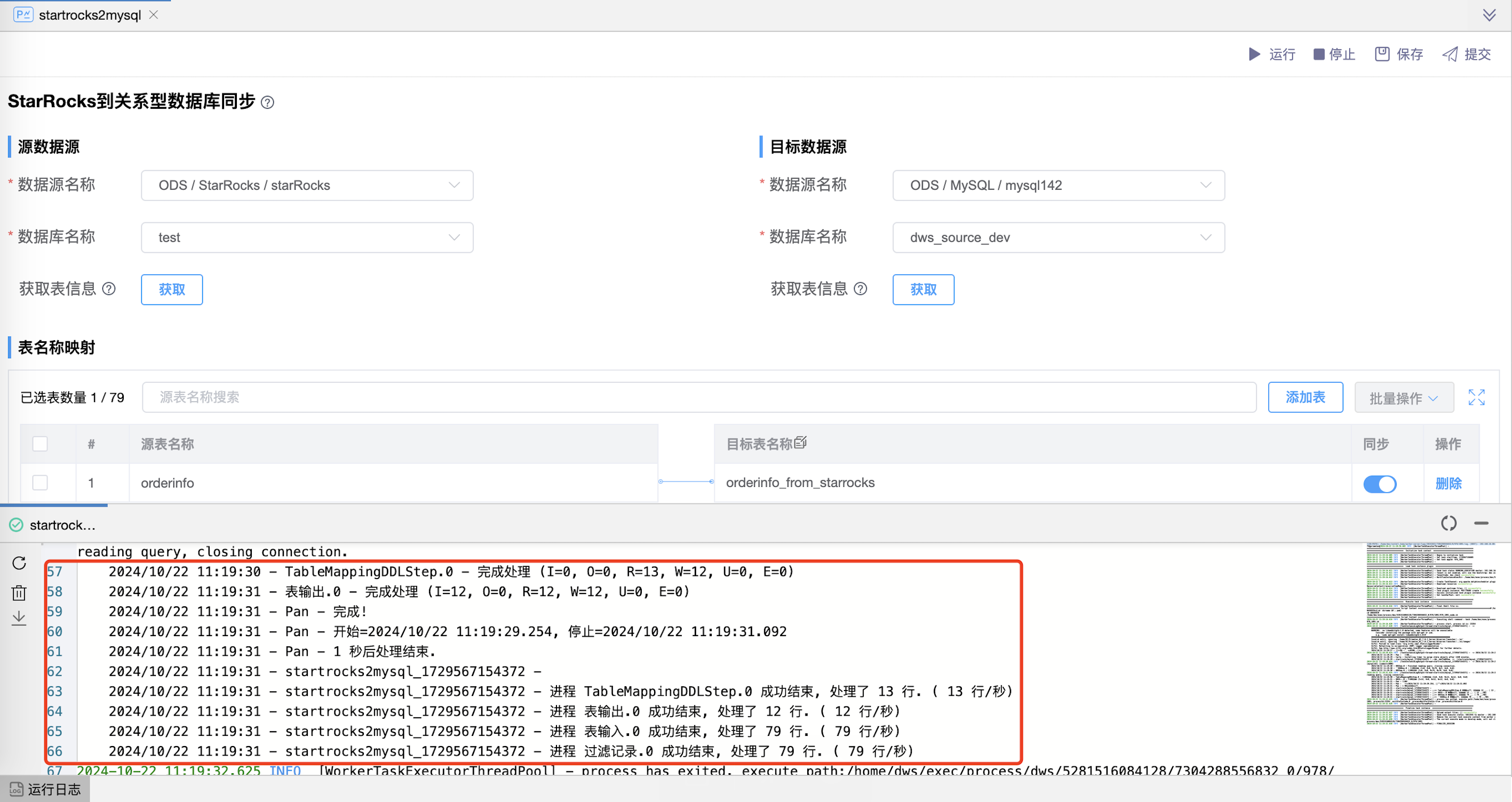Click the 添加表 add table button
The width and height of the screenshot is (1512, 802).
(1305, 397)
